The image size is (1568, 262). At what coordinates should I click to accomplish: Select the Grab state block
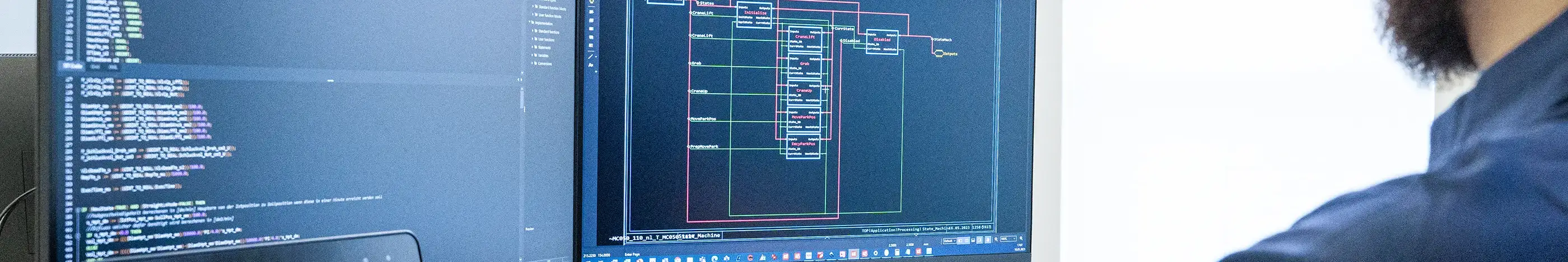coord(804,65)
